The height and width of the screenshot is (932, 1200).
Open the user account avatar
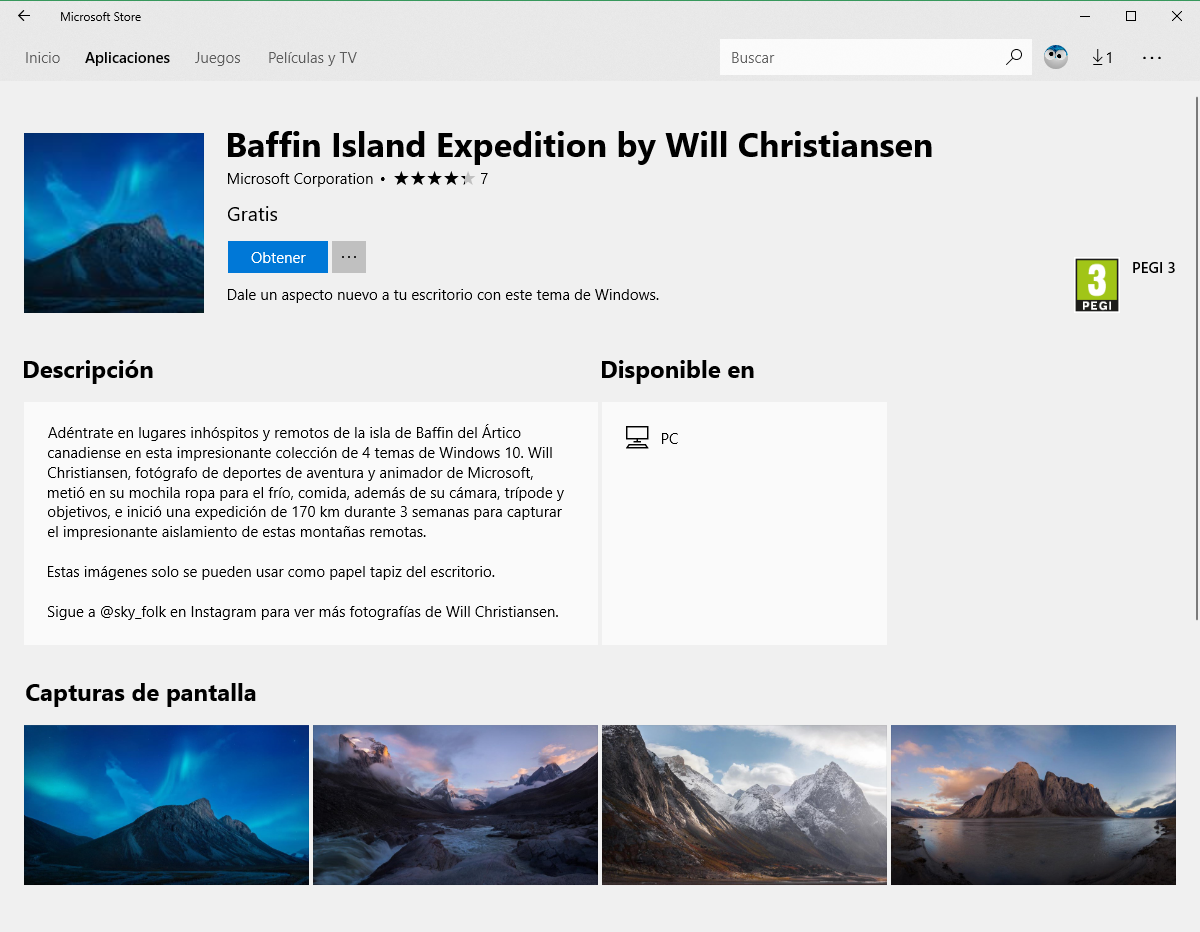coord(1055,57)
